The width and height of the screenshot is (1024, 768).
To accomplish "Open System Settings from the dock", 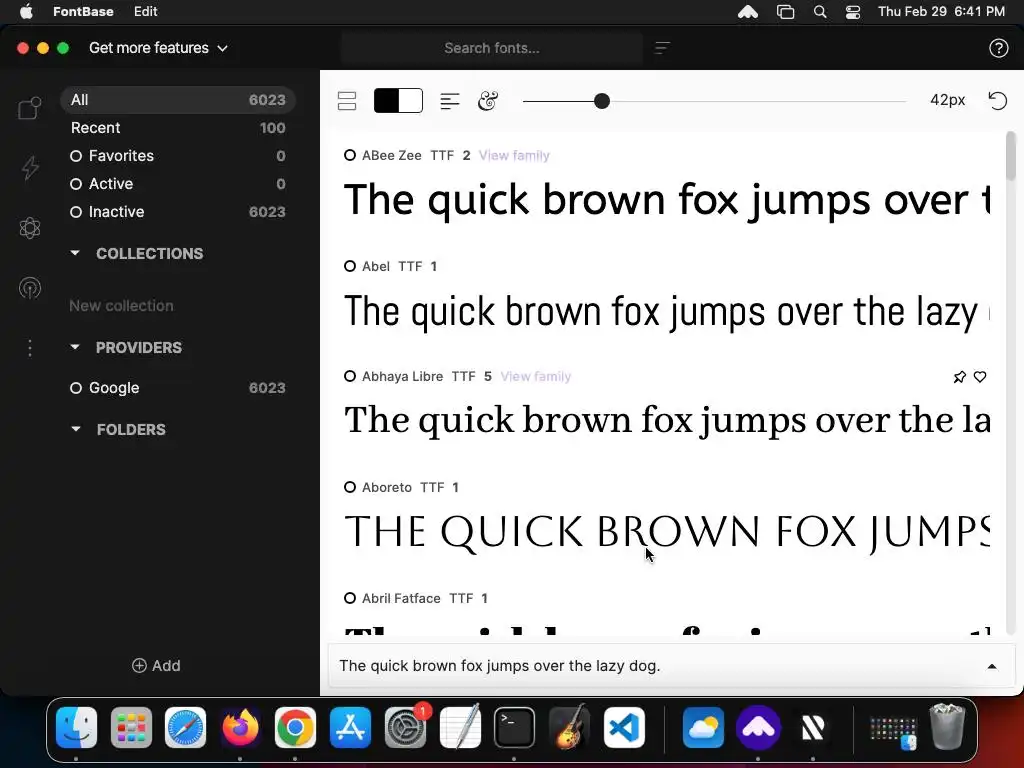I will (405, 727).
